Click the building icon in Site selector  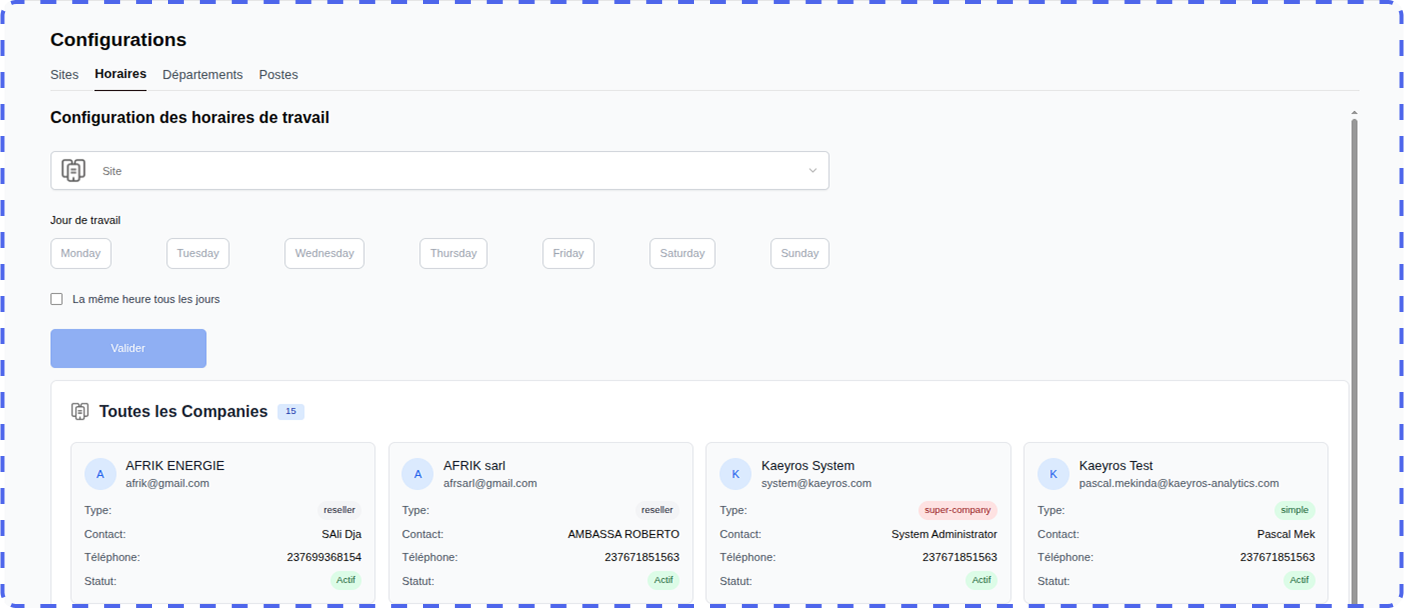pos(73,171)
